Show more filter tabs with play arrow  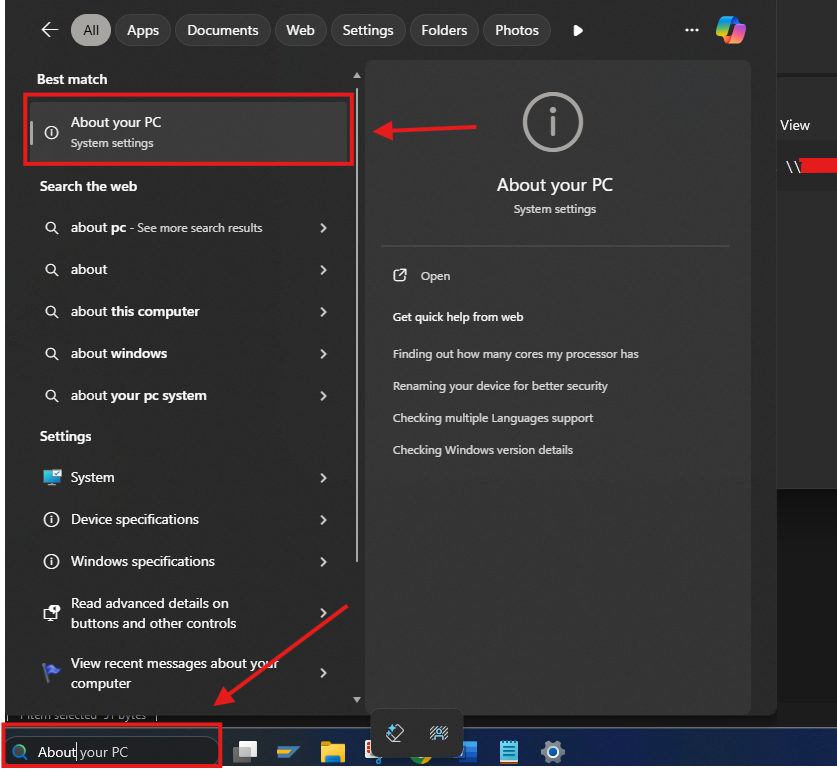[x=578, y=30]
